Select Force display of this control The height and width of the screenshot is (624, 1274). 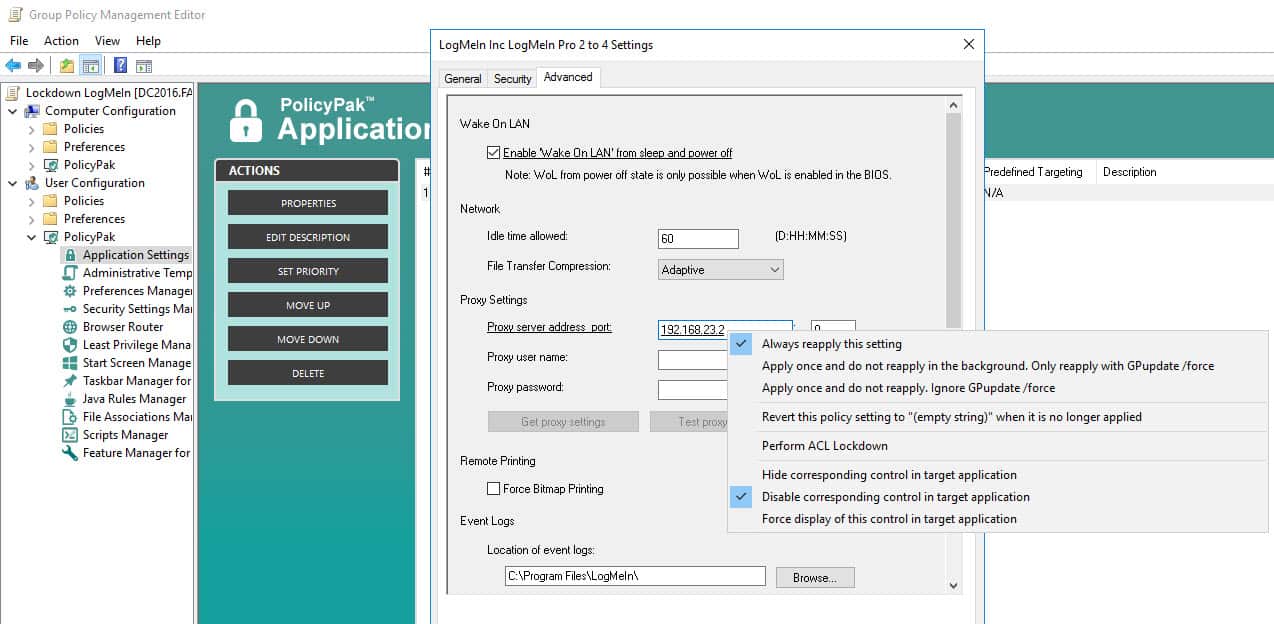tap(998, 519)
